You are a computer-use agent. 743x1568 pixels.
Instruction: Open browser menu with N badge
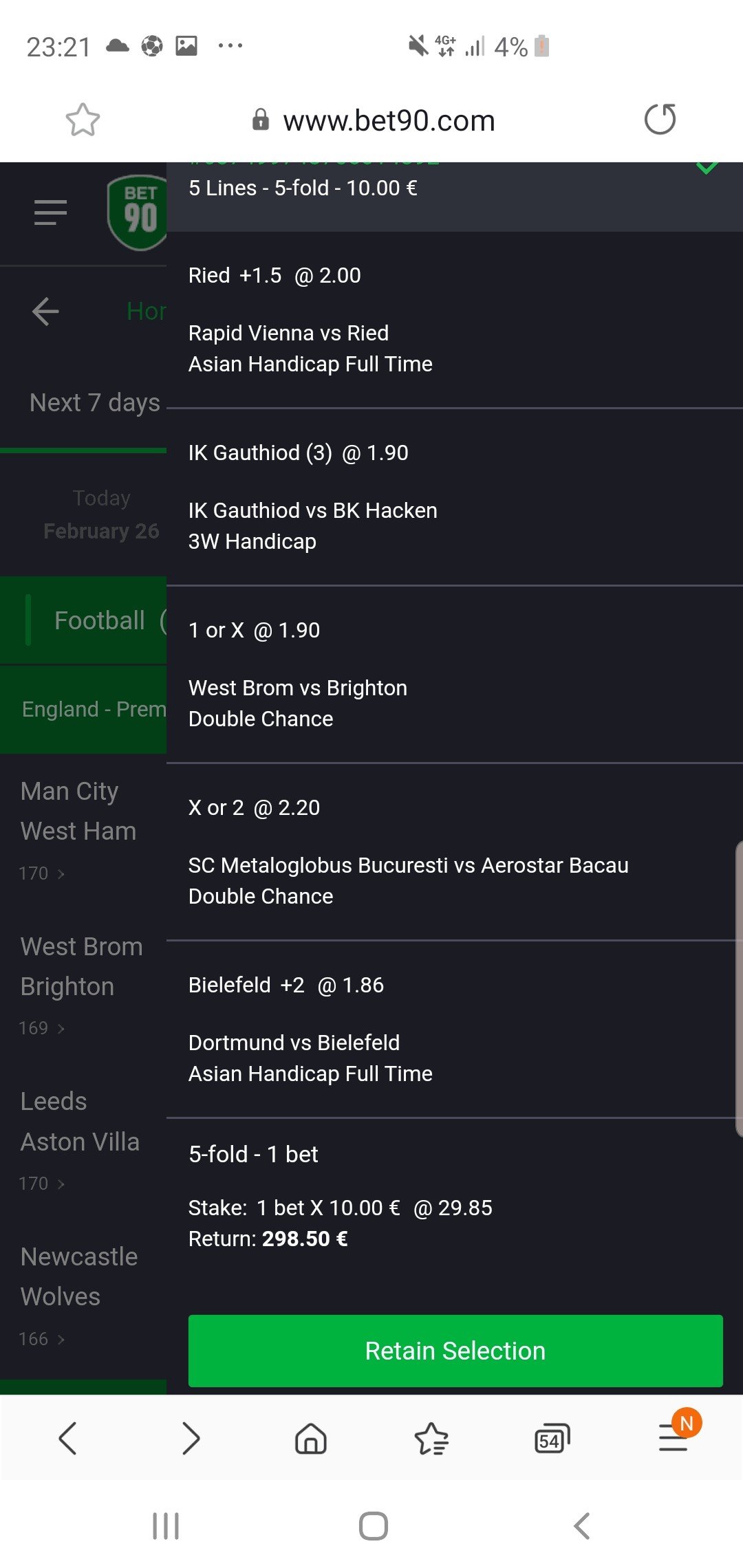(674, 1437)
